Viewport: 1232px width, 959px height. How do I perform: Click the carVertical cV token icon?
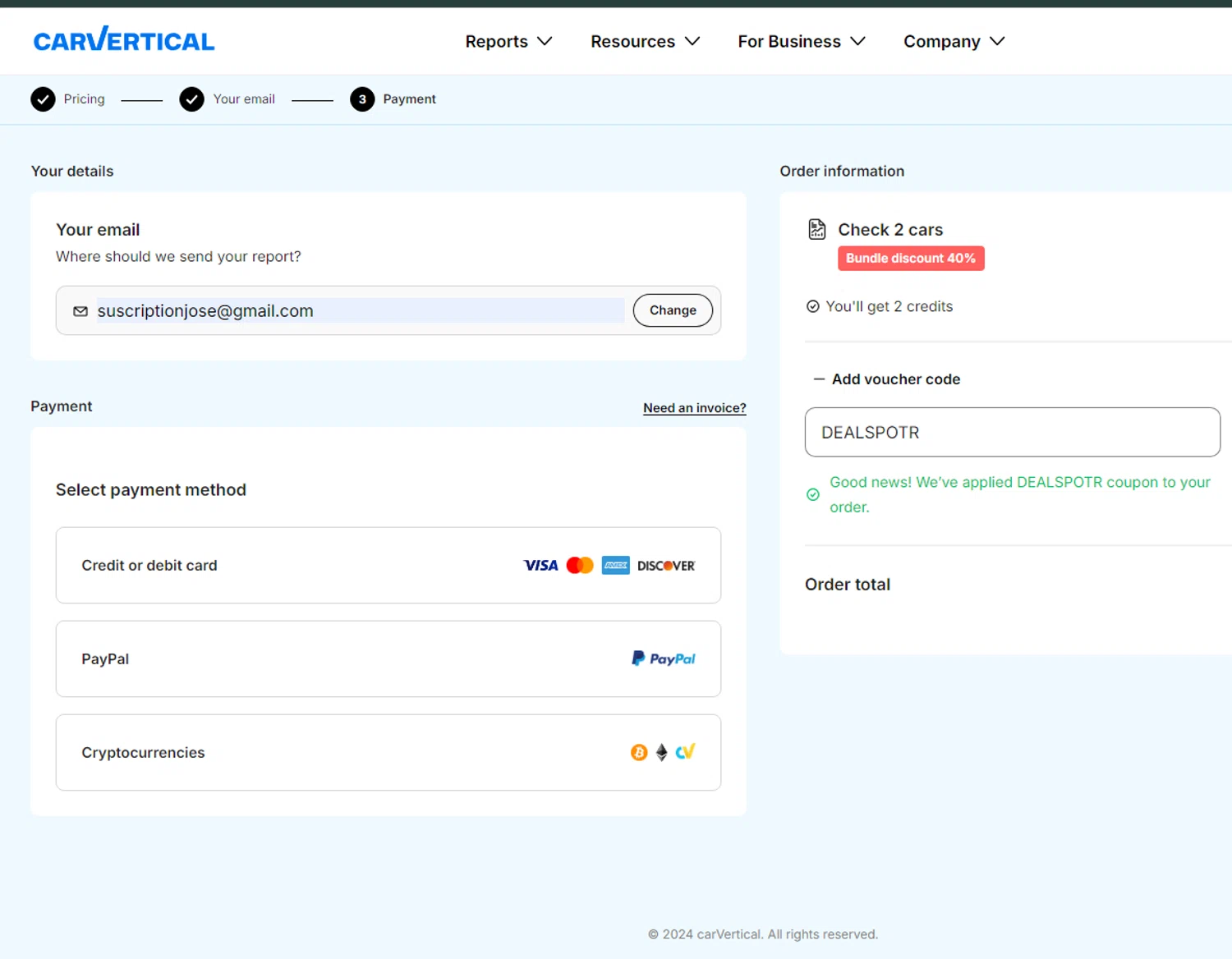[685, 751]
